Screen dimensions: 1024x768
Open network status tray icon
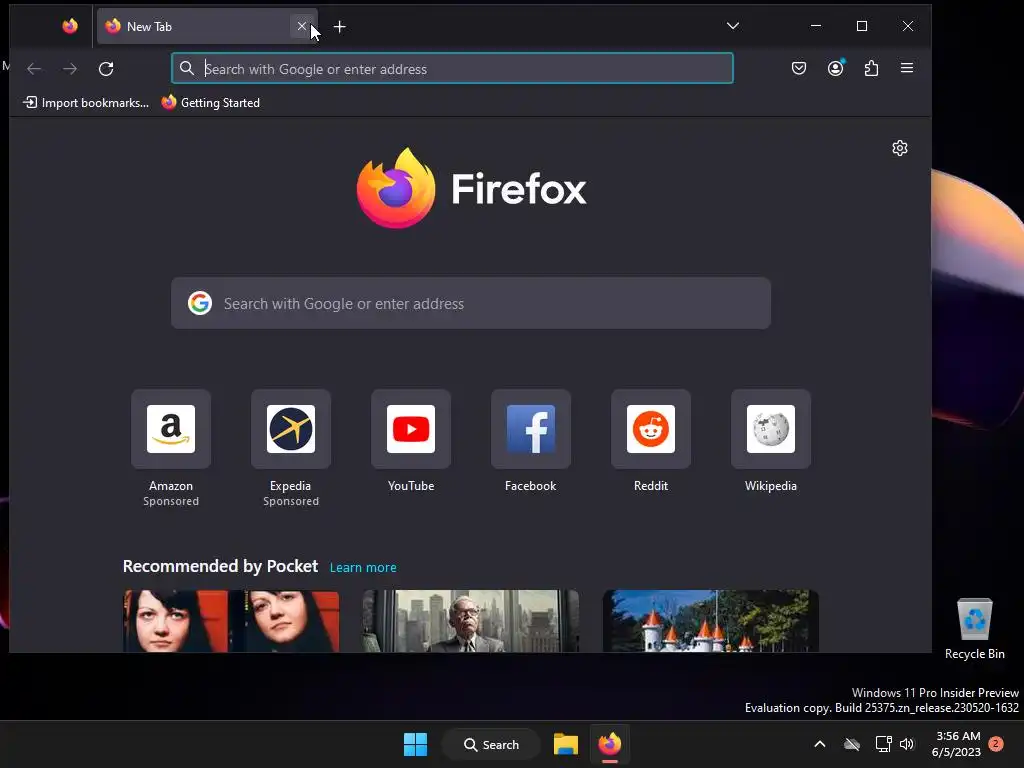click(x=883, y=744)
